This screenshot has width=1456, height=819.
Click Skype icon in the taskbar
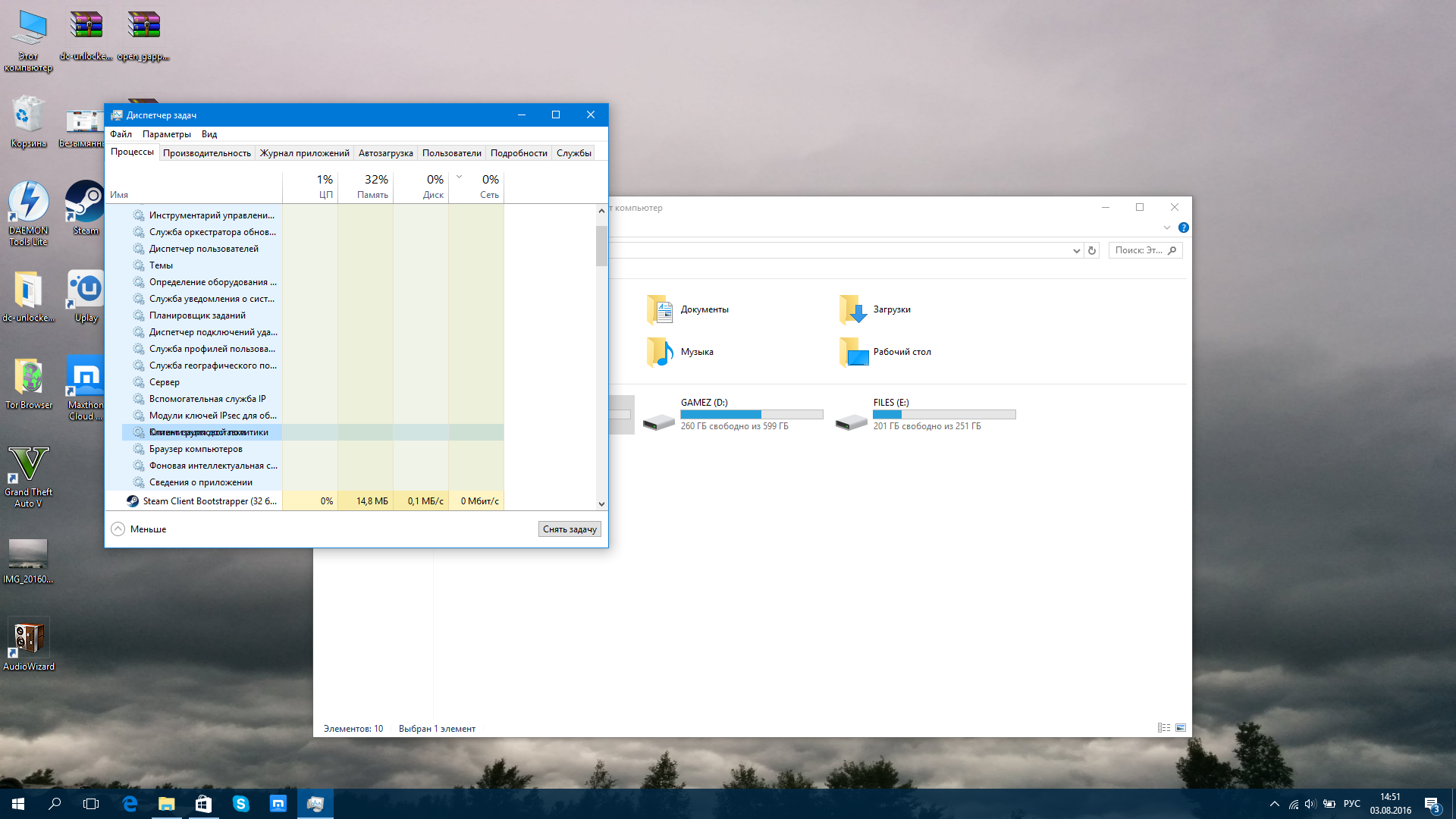pyautogui.click(x=241, y=804)
